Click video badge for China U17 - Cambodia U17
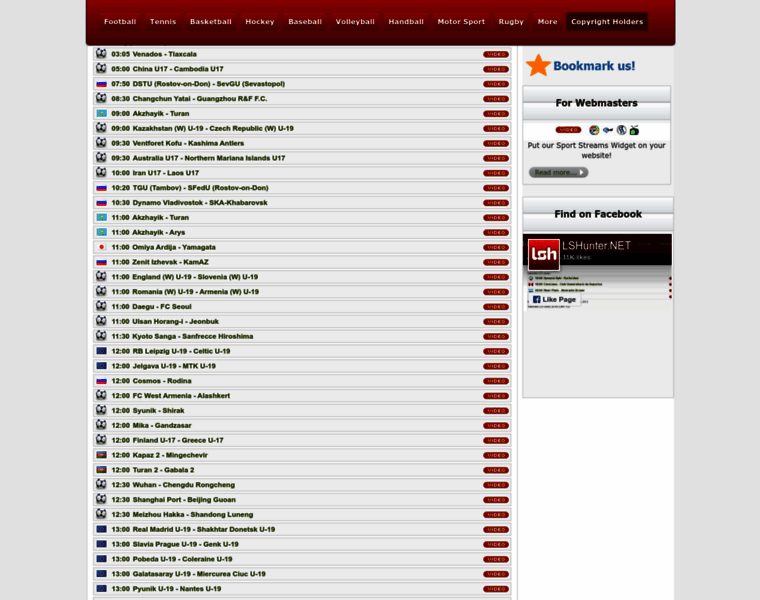The height and width of the screenshot is (600, 760). click(x=496, y=69)
